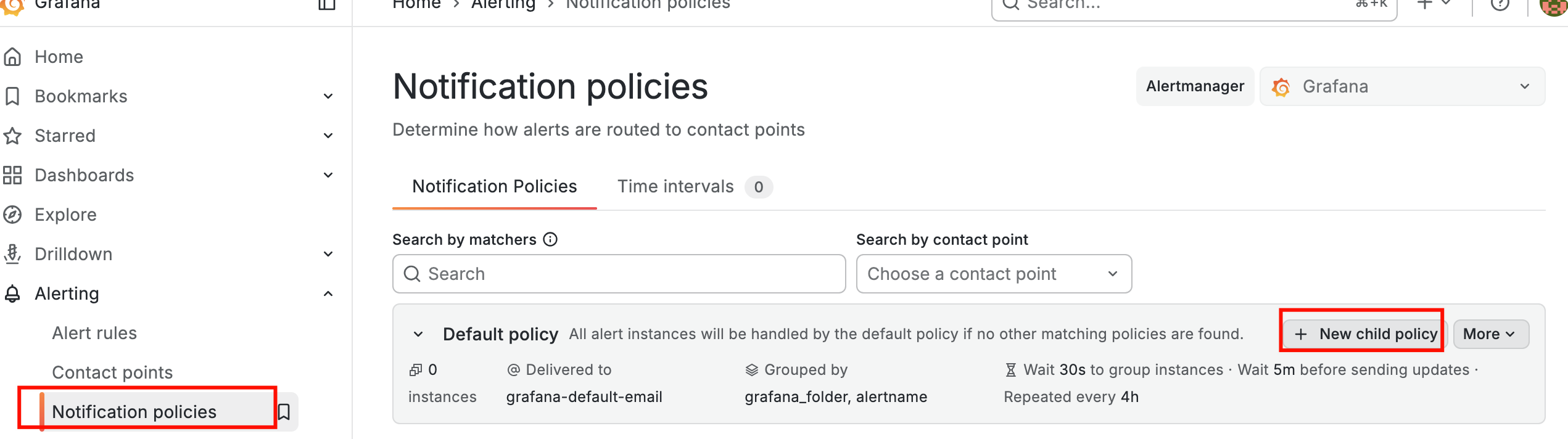Click the Alerting bell icon

[12, 293]
